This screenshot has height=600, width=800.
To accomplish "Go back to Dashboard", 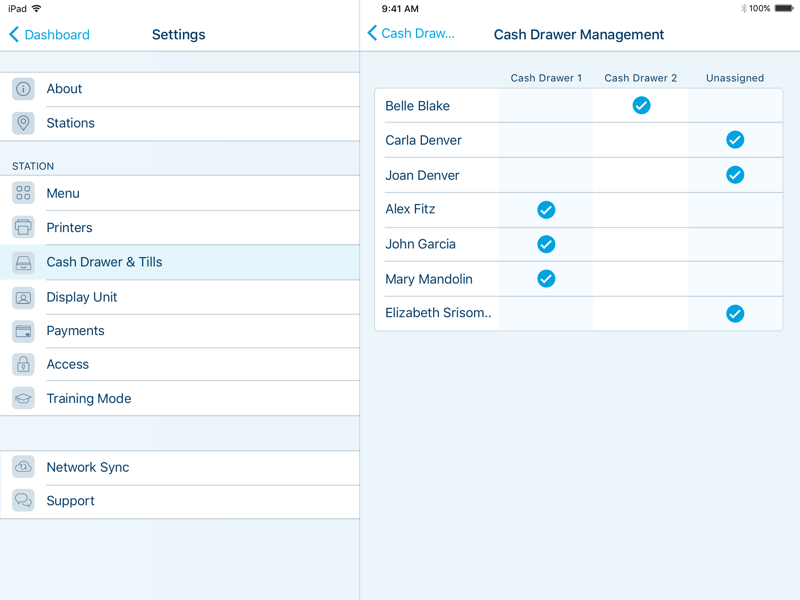I will [x=49, y=34].
